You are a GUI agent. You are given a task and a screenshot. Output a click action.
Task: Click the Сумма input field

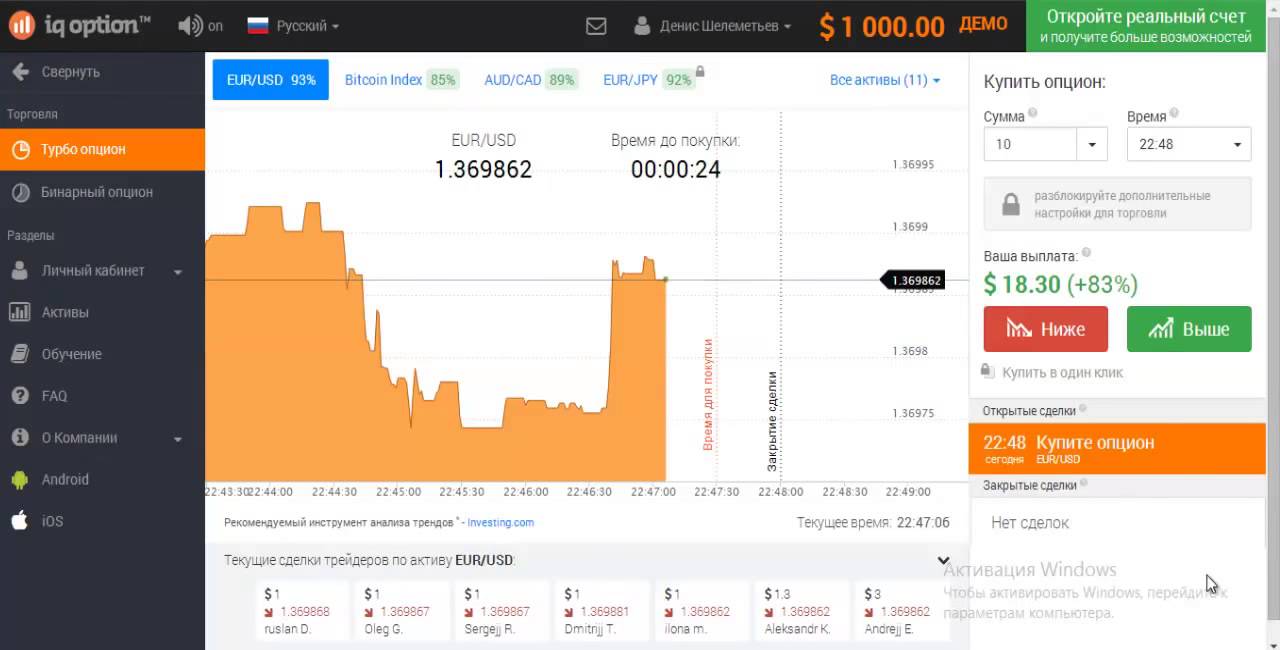click(x=1030, y=144)
